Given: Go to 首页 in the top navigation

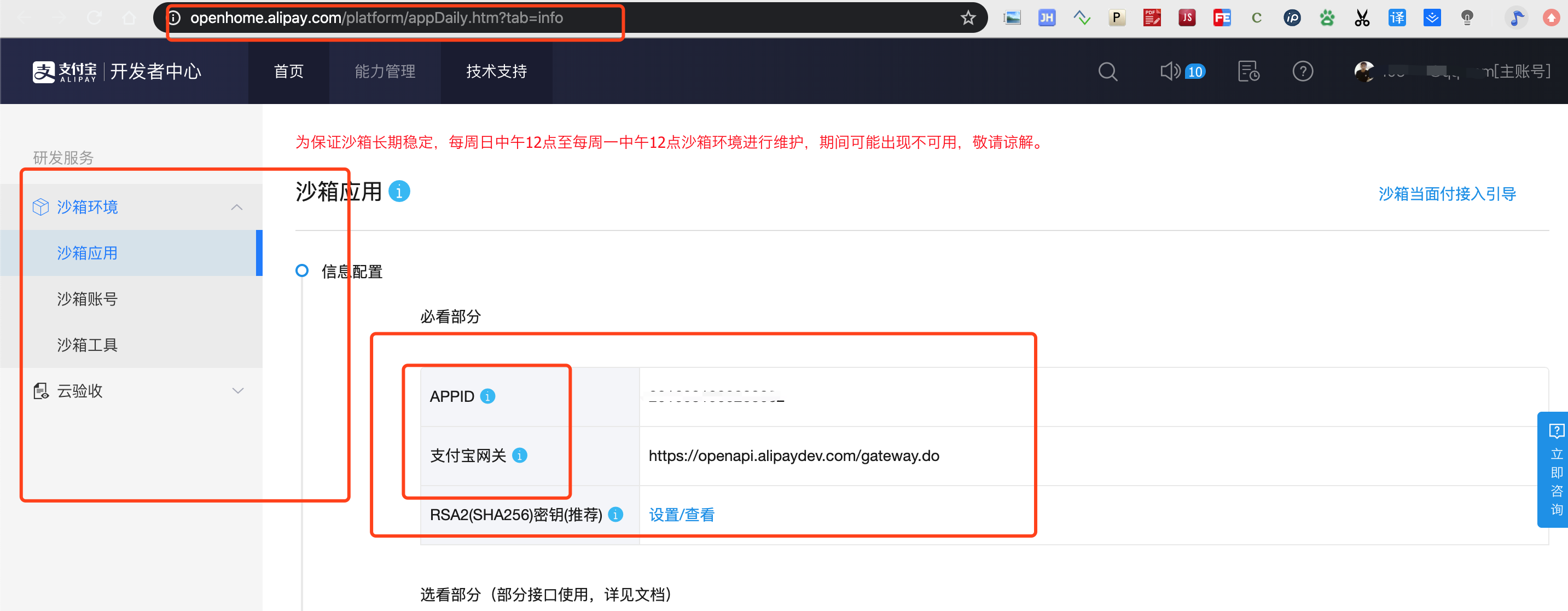Looking at the screenshot, I should coord(288,71).
